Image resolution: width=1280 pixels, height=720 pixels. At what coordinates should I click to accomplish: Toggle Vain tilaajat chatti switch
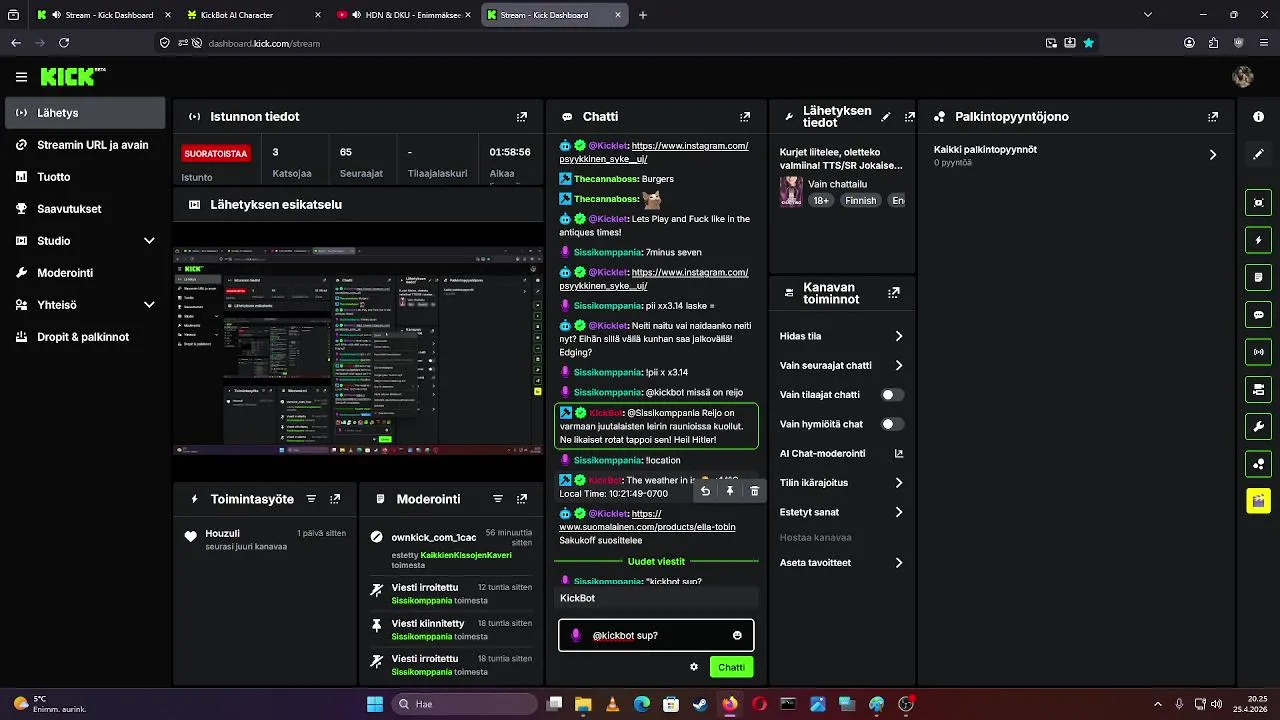(x=891, y=395)
